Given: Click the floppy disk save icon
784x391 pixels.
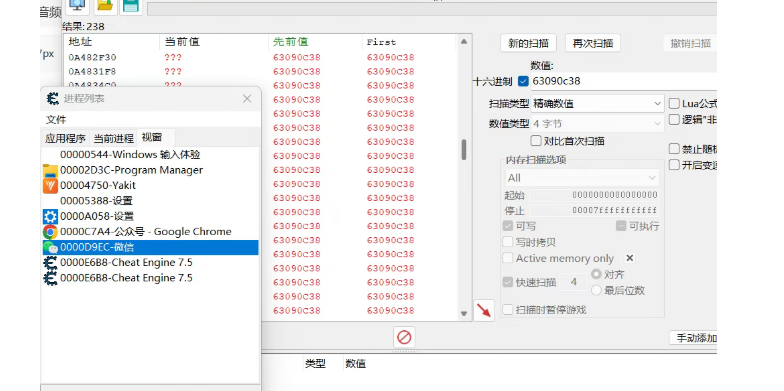Looking at the screenshot, I should point(131,6).
